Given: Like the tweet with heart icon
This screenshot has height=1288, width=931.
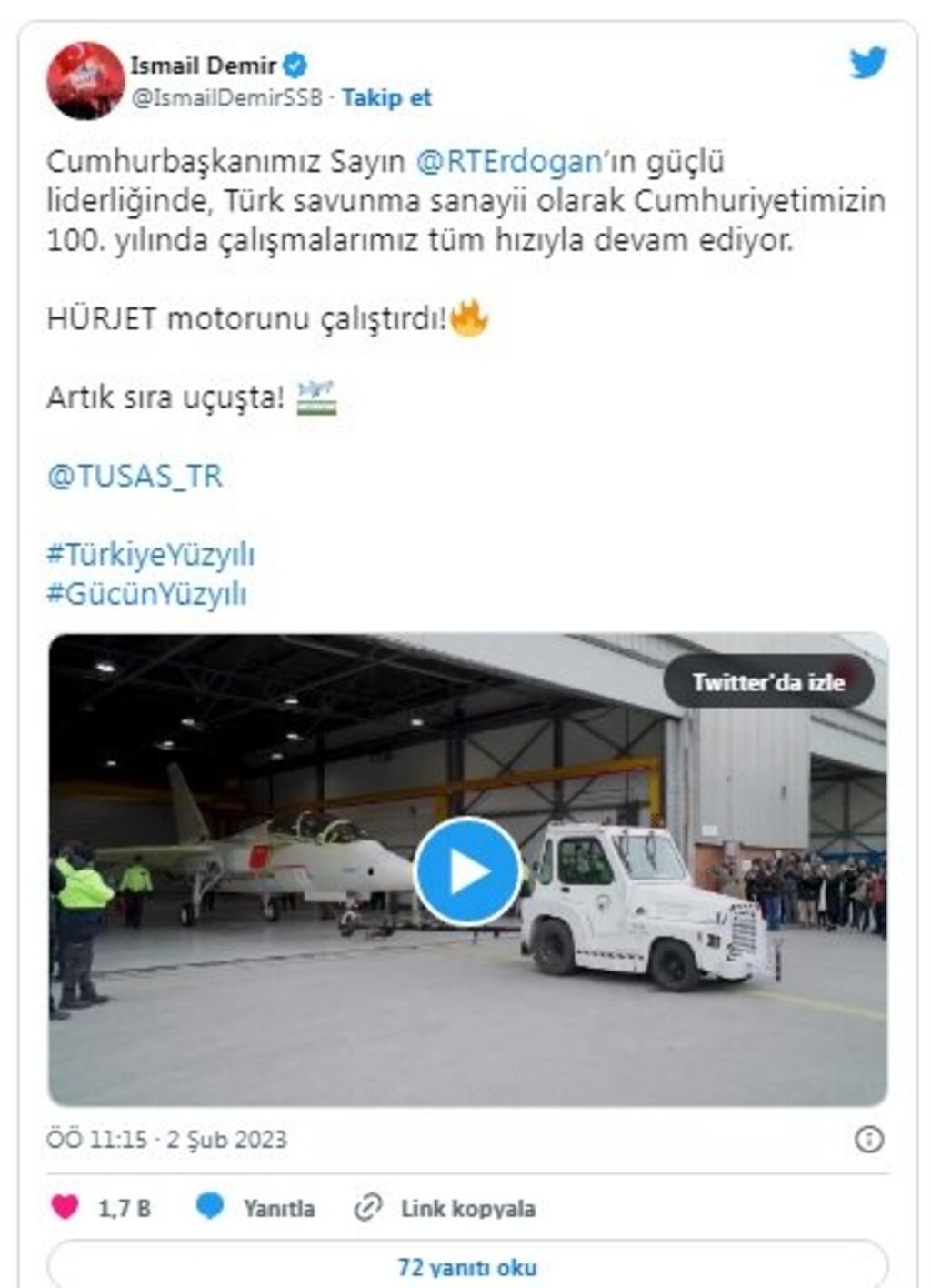Looking at the screenshot, I should click(x=65, y=1207).
